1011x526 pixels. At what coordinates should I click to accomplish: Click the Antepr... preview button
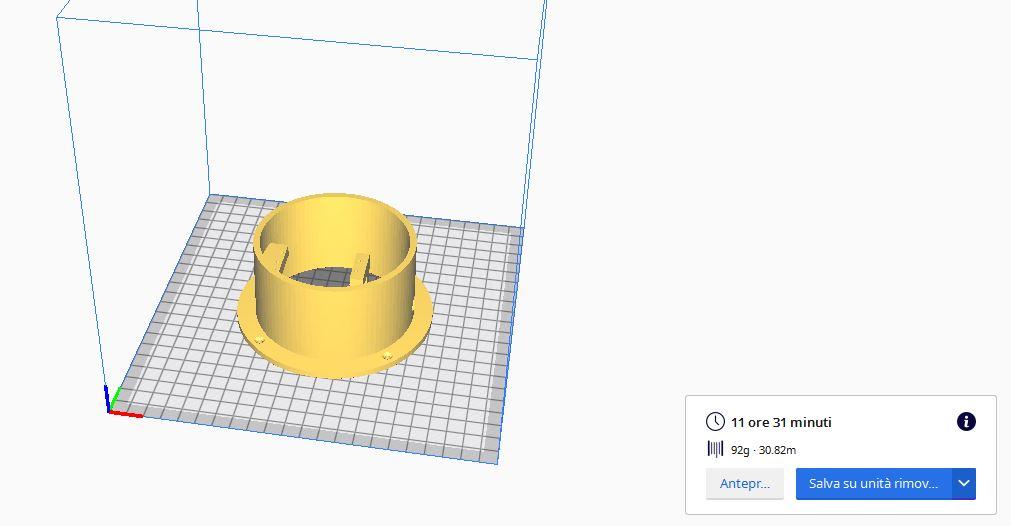[745, 483]
